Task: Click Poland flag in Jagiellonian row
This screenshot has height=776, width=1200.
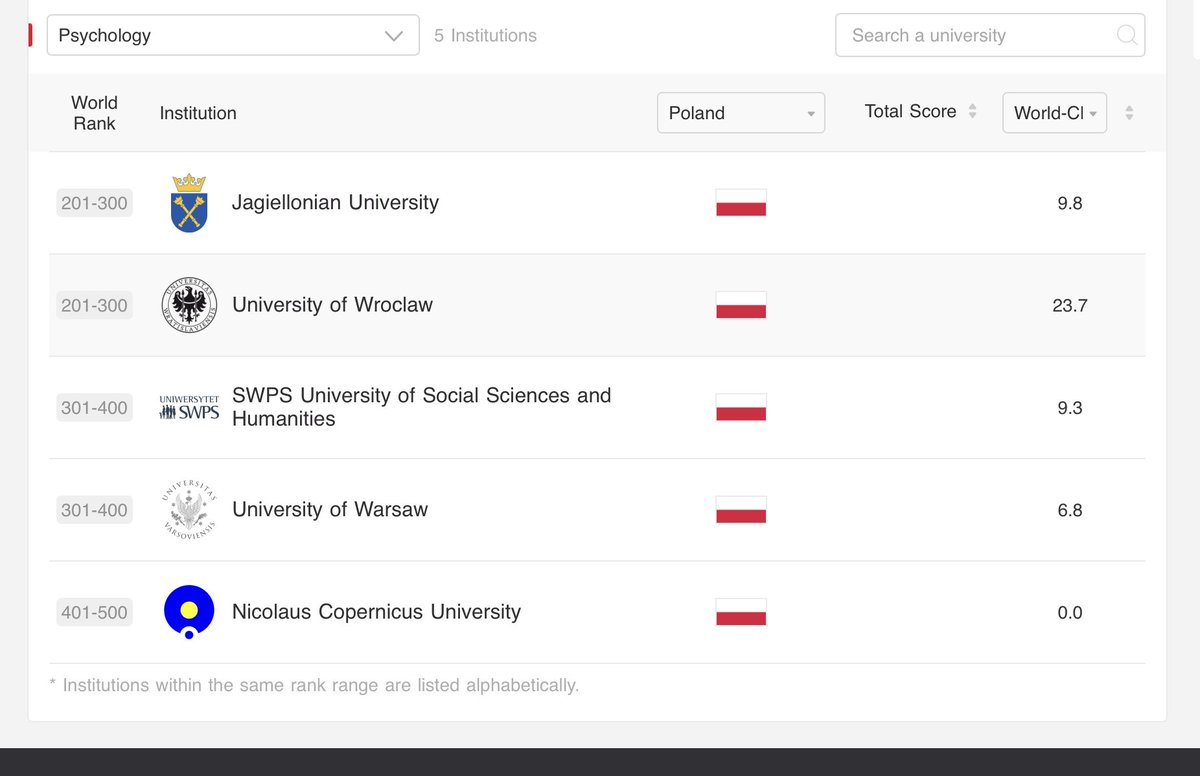Action: click(x=741, y=203)
